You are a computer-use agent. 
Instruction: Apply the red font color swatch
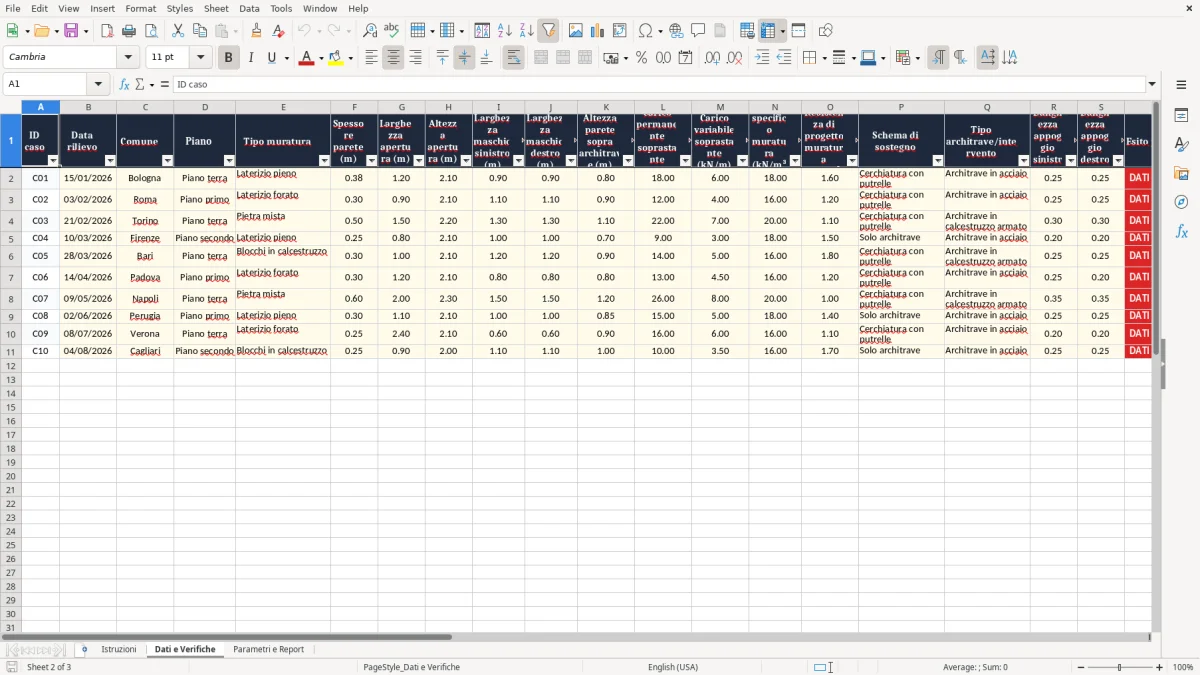tap(306, 58)
